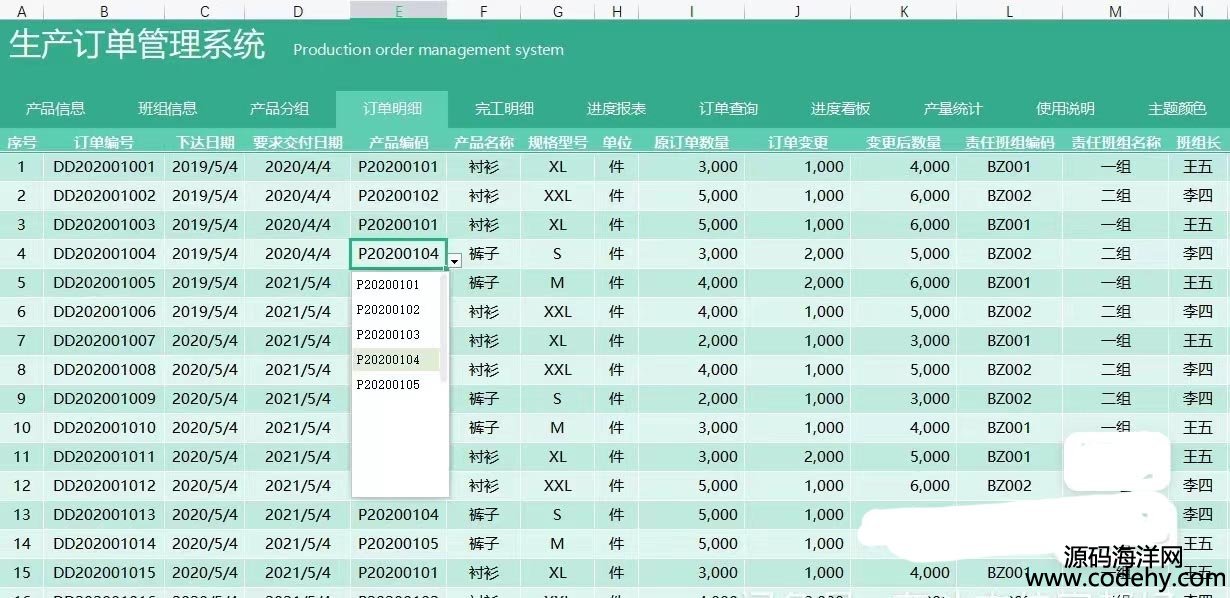
Task: Click the 责任班组名称 header cell
Action: [1116, 143]
